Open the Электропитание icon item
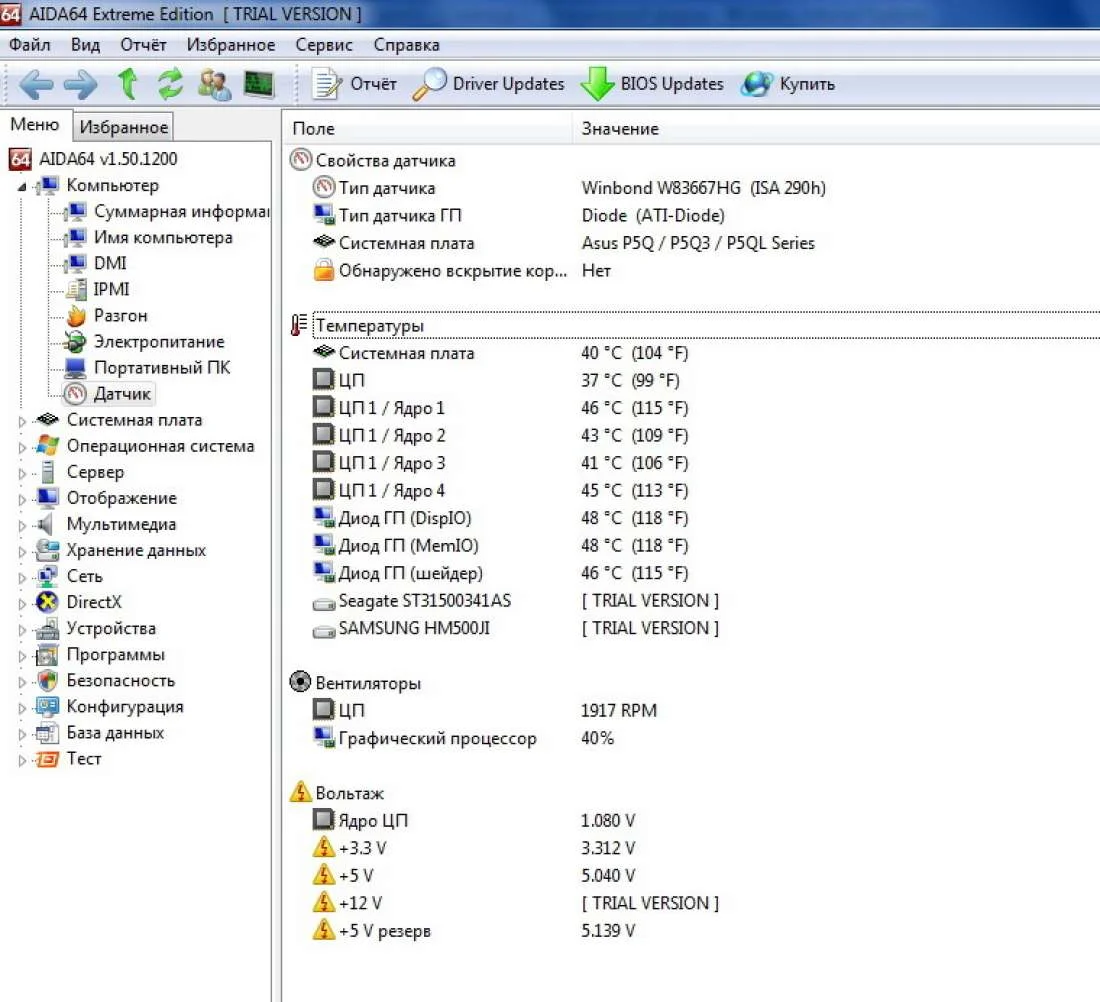The height and width of the screenshot is (1002, 1100). 76,342
